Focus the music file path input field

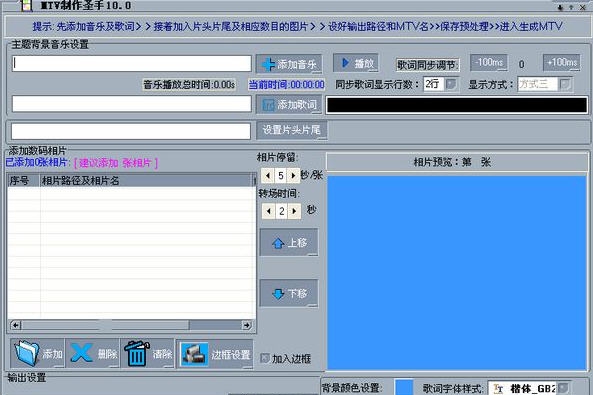[132, 64]
